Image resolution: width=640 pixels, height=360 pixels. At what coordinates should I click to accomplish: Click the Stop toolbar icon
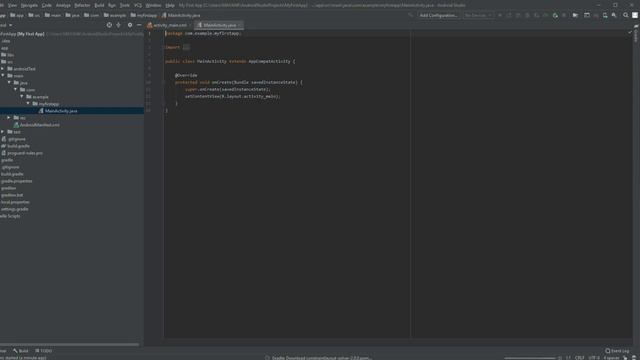(564, 16)
